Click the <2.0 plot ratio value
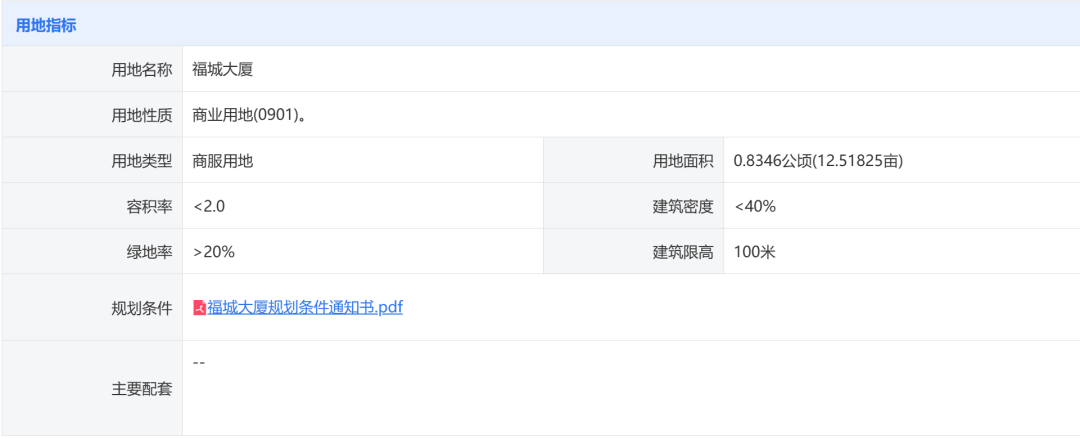 [x=209, y=207]
